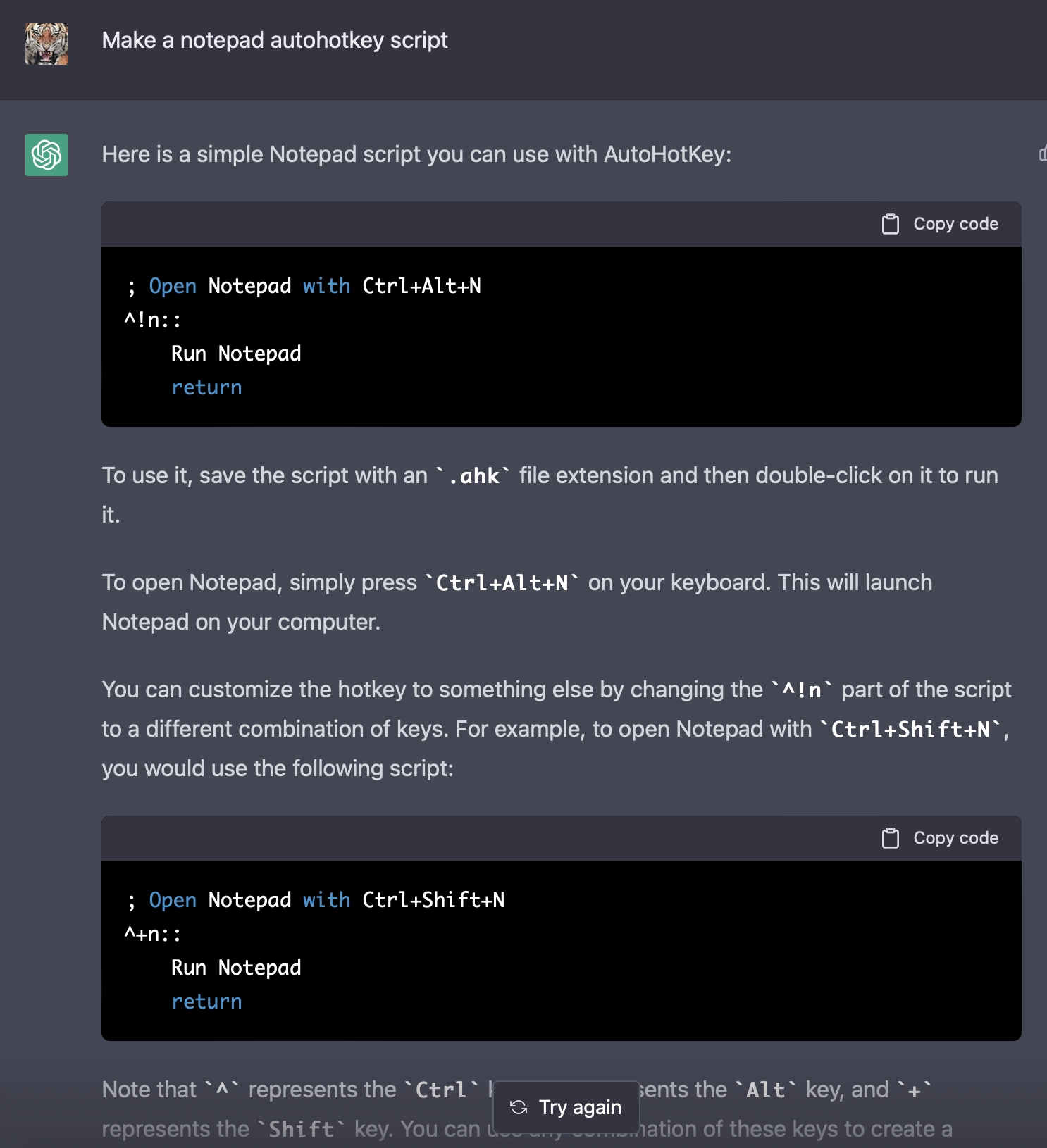
Task: Click the thumbs-up icon beside the response
Action: point(1043,154)
